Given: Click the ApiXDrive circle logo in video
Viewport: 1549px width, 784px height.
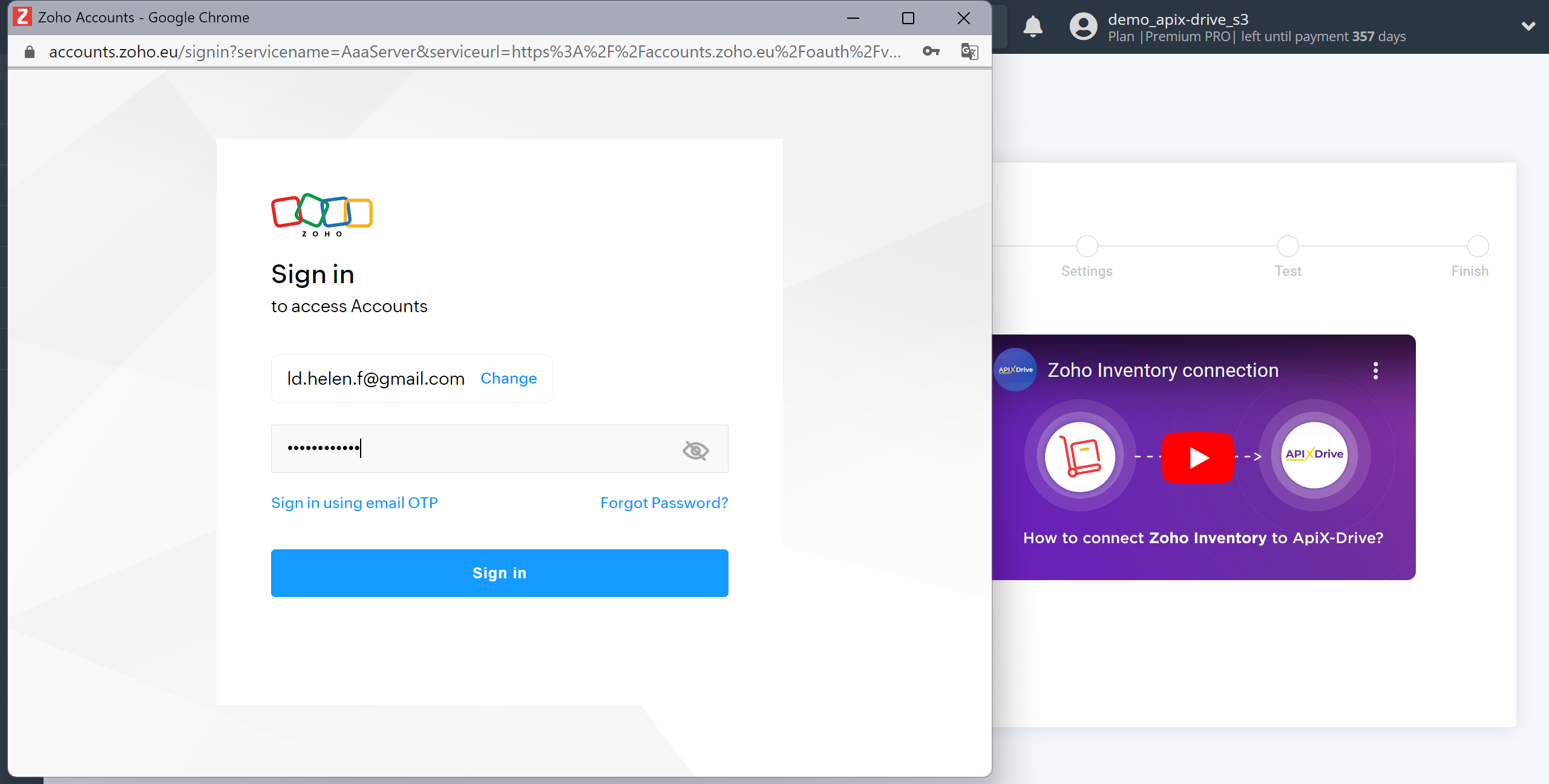Looking at the screenshot, I should 1314,455.
